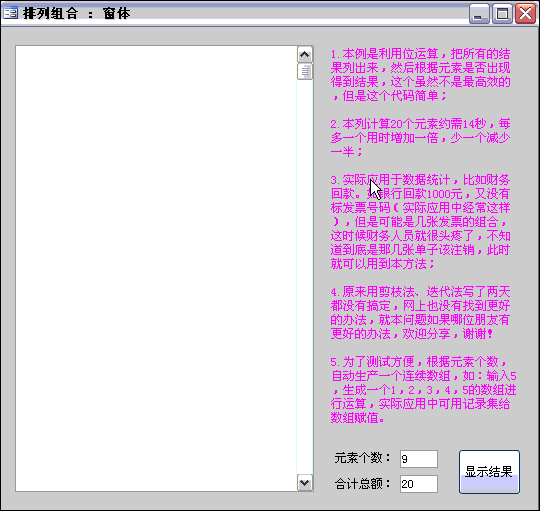540x511 pixels.
Task: Click the empty scrollbar track below thumb
Action: (305, 277)
